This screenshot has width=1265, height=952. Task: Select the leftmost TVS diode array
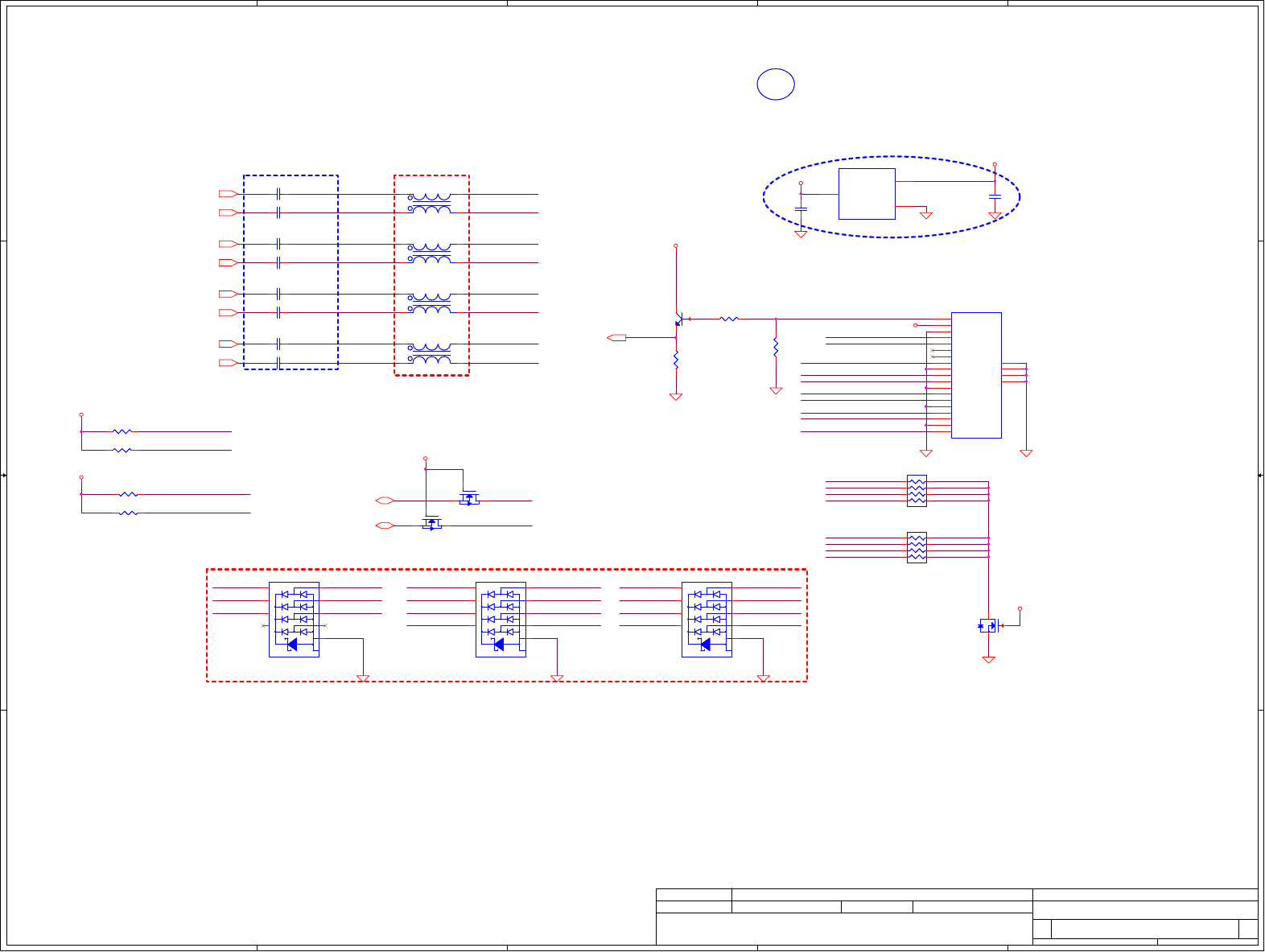(x=294, y=620)
